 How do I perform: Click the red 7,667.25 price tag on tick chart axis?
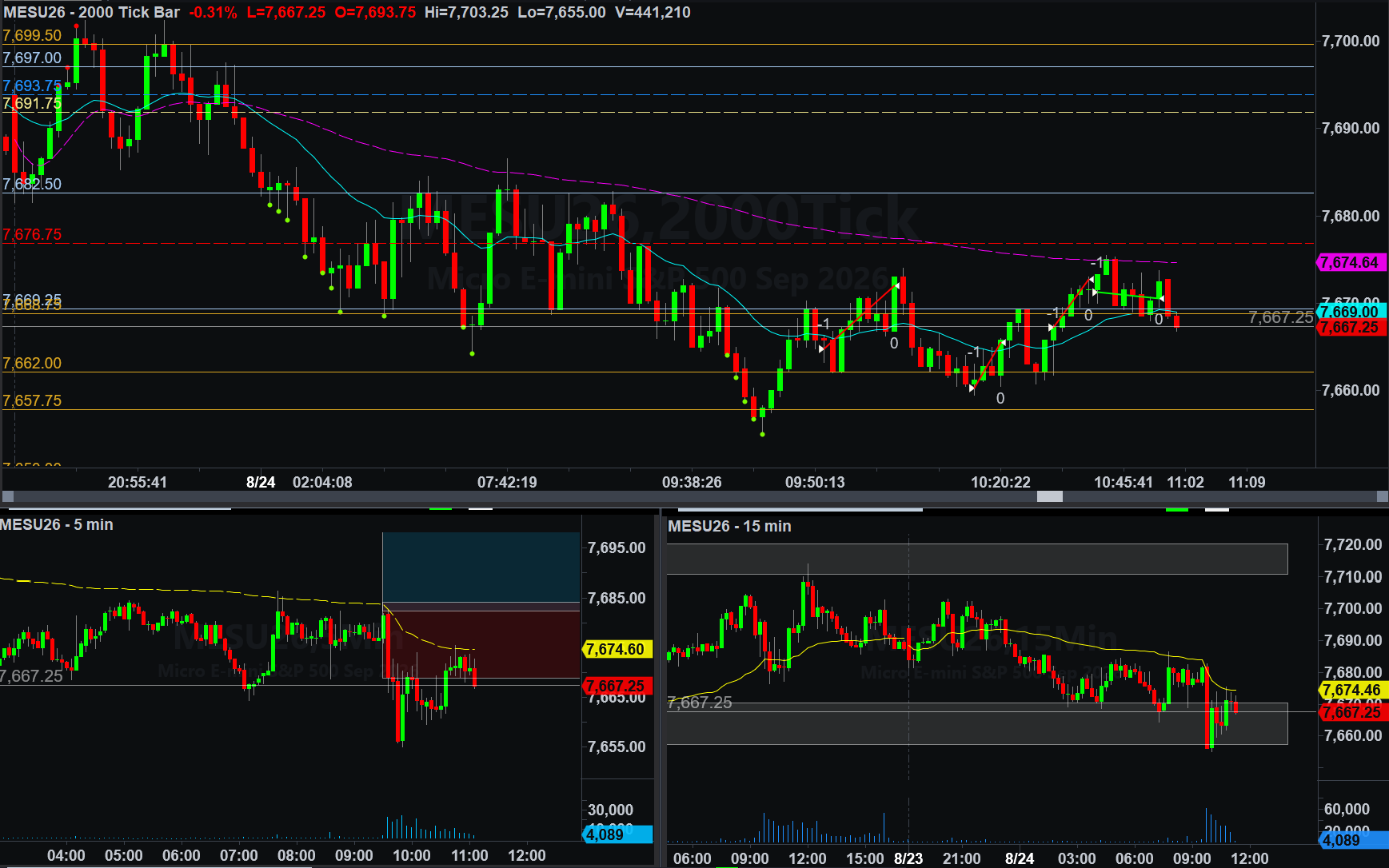[1351, 327]
